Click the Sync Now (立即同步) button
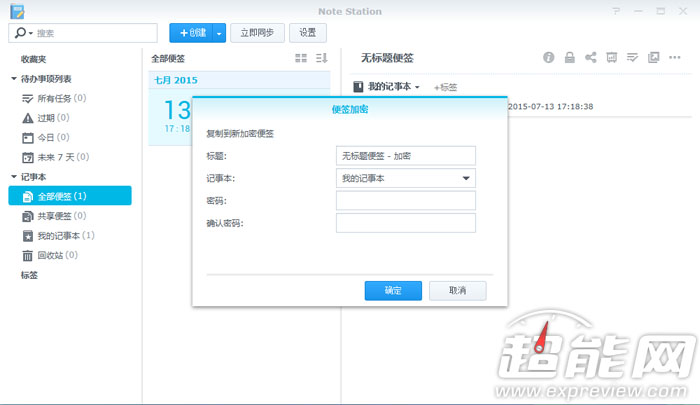 tap(257, 33)
